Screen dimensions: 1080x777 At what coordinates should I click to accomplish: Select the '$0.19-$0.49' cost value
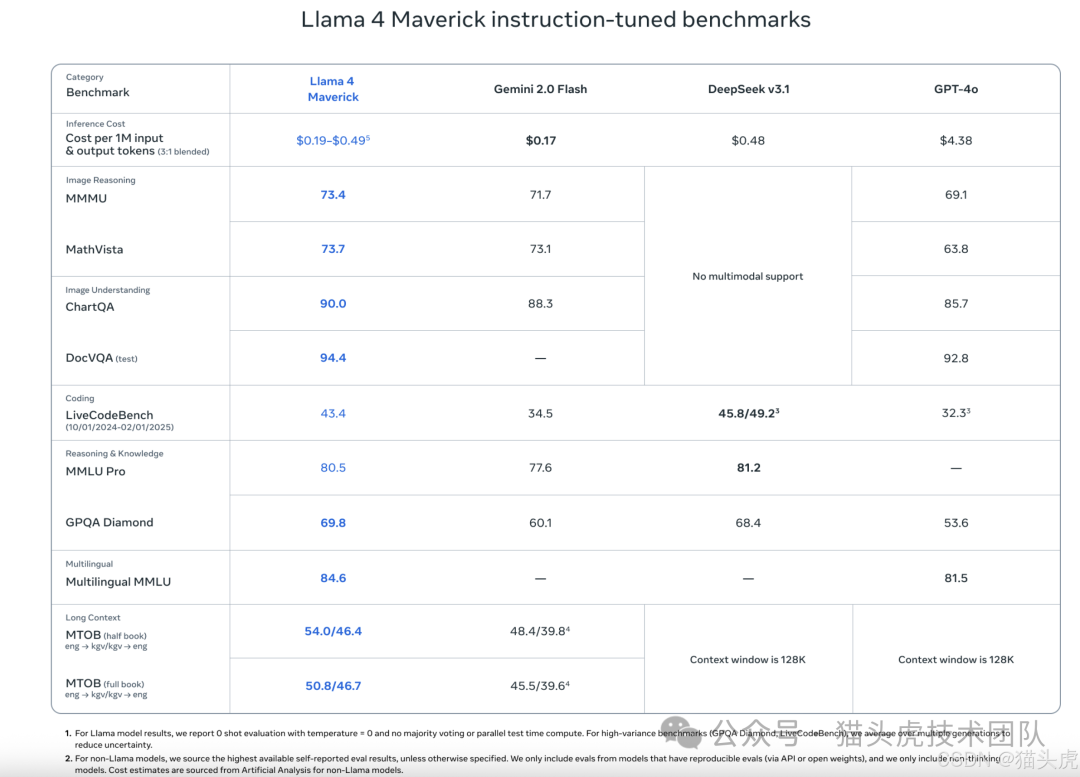coord(333,141)
